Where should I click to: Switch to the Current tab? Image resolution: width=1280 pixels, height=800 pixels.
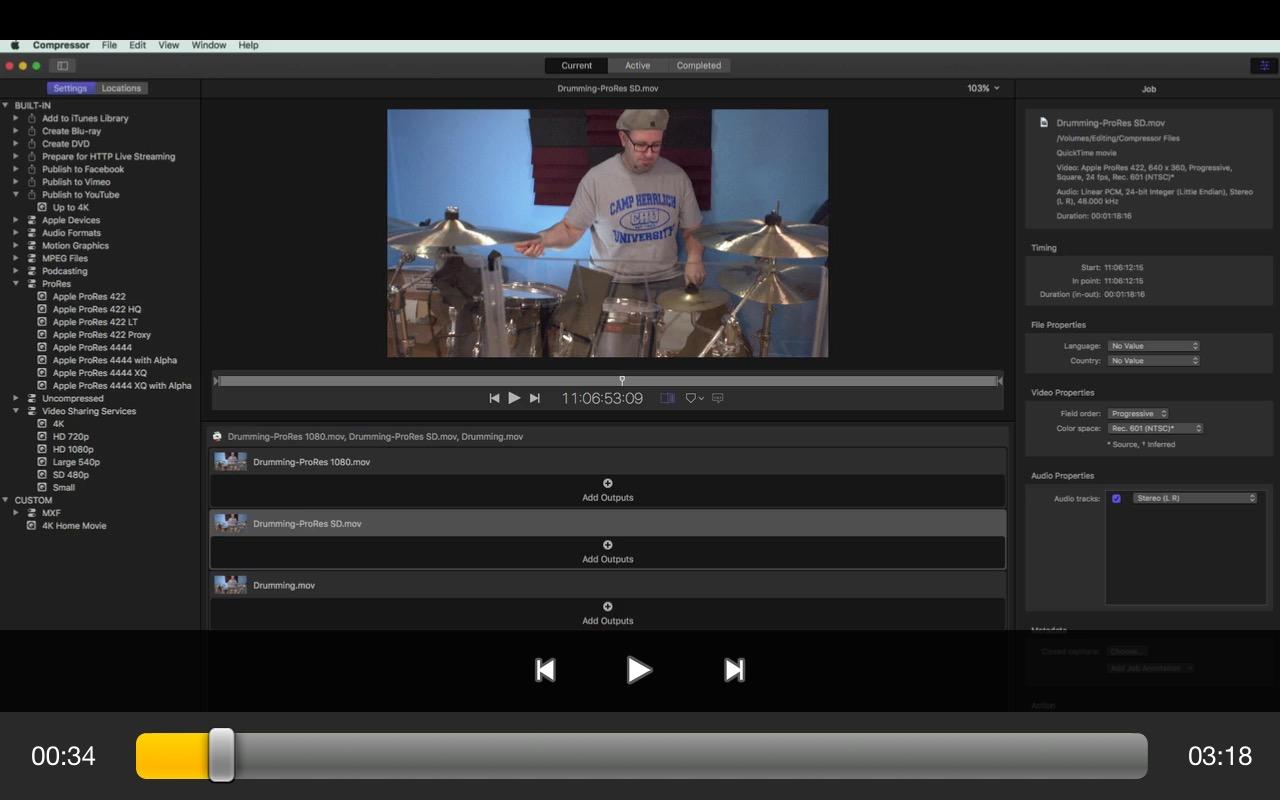577,66
